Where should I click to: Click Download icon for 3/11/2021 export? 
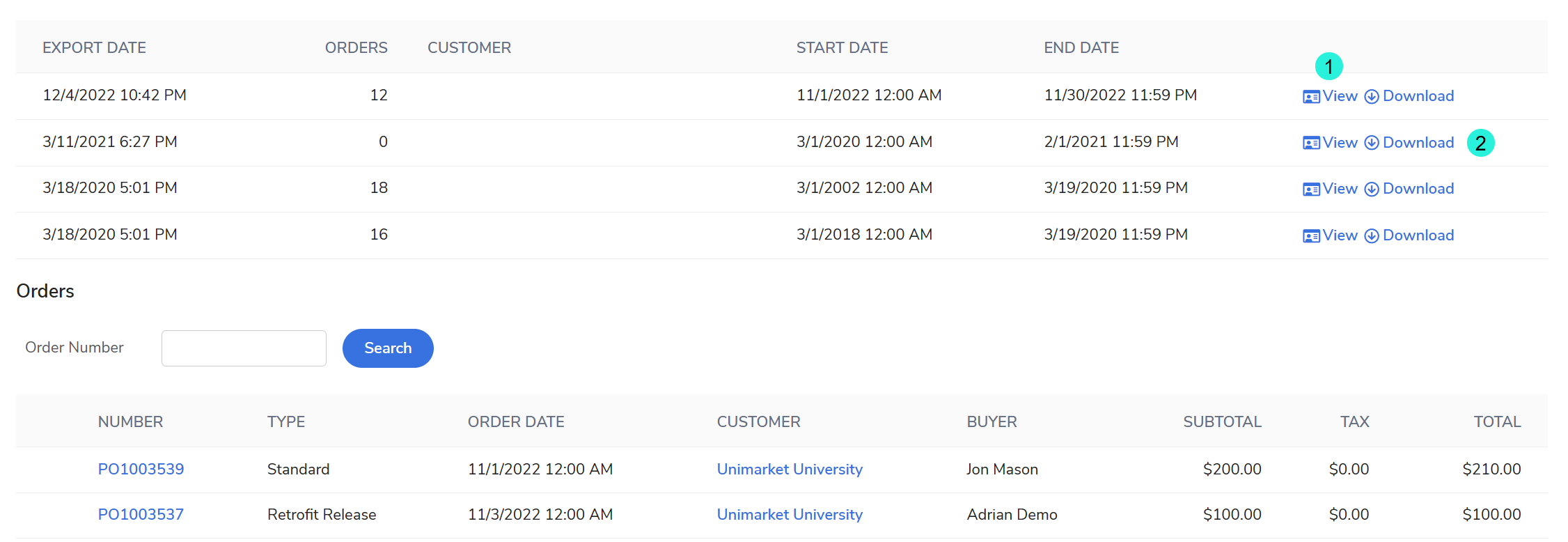(1371, 143)
